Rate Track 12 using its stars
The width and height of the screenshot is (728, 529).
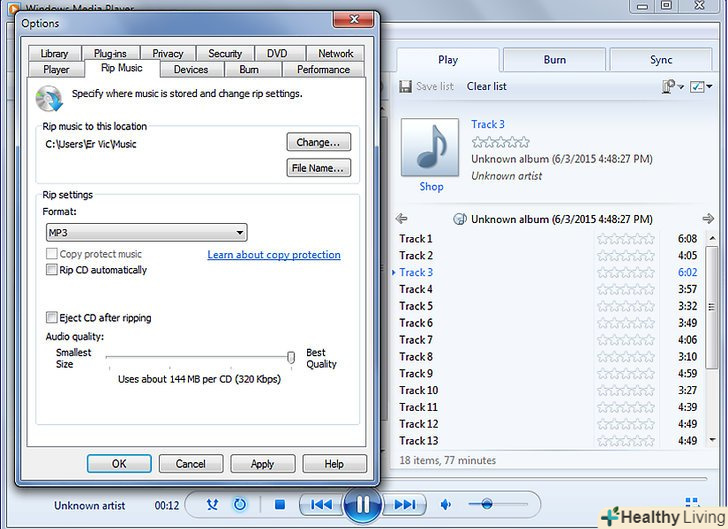pyautogui.click(x=625, y=424)
